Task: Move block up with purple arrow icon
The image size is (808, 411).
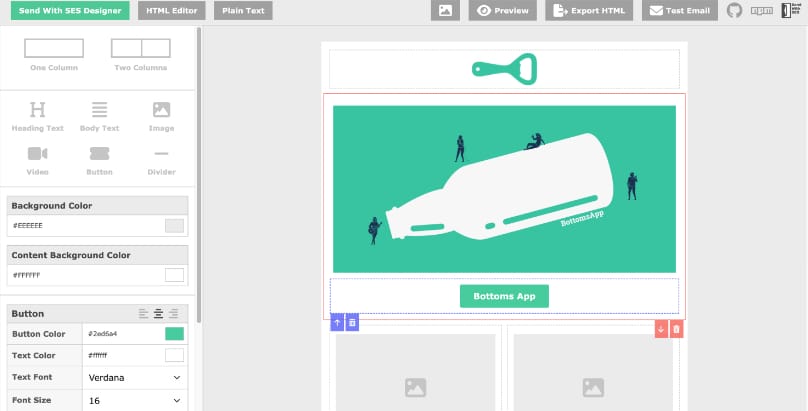Action: (x=336, y=322)
